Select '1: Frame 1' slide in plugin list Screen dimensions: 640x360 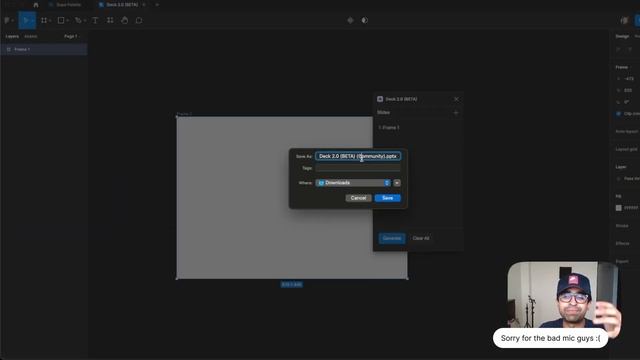[389, 128]
